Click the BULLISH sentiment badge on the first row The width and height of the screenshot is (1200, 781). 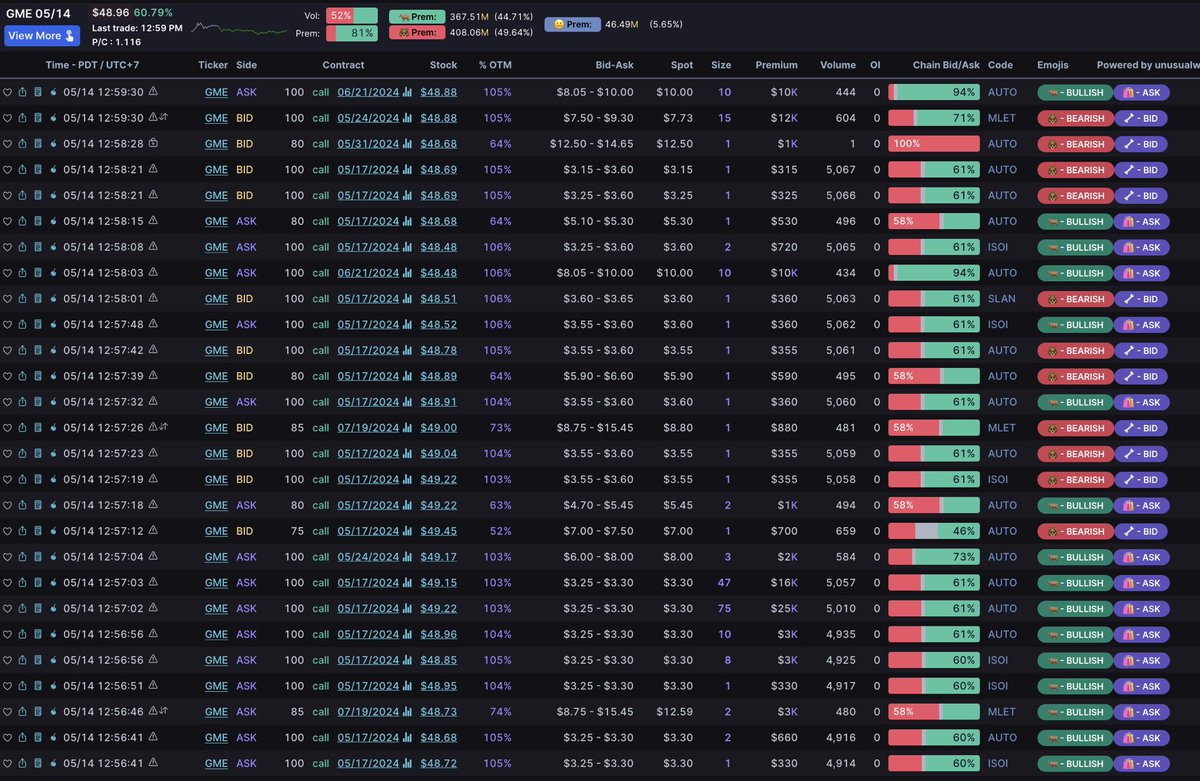(x=1074, y=91)
